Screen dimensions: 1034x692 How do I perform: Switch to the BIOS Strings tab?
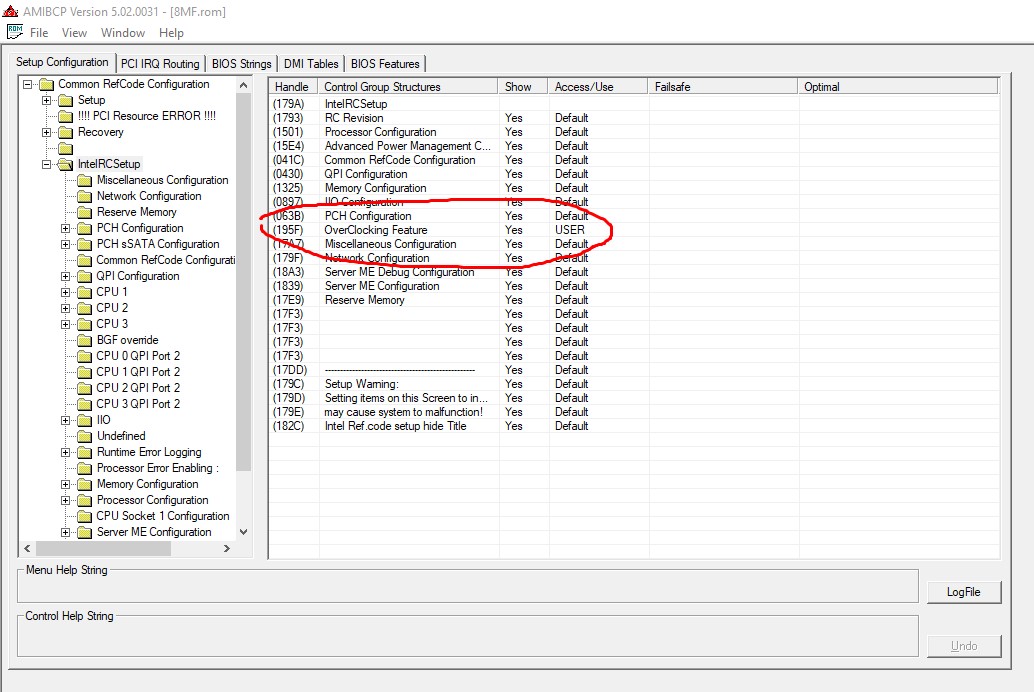coord(241,63)
